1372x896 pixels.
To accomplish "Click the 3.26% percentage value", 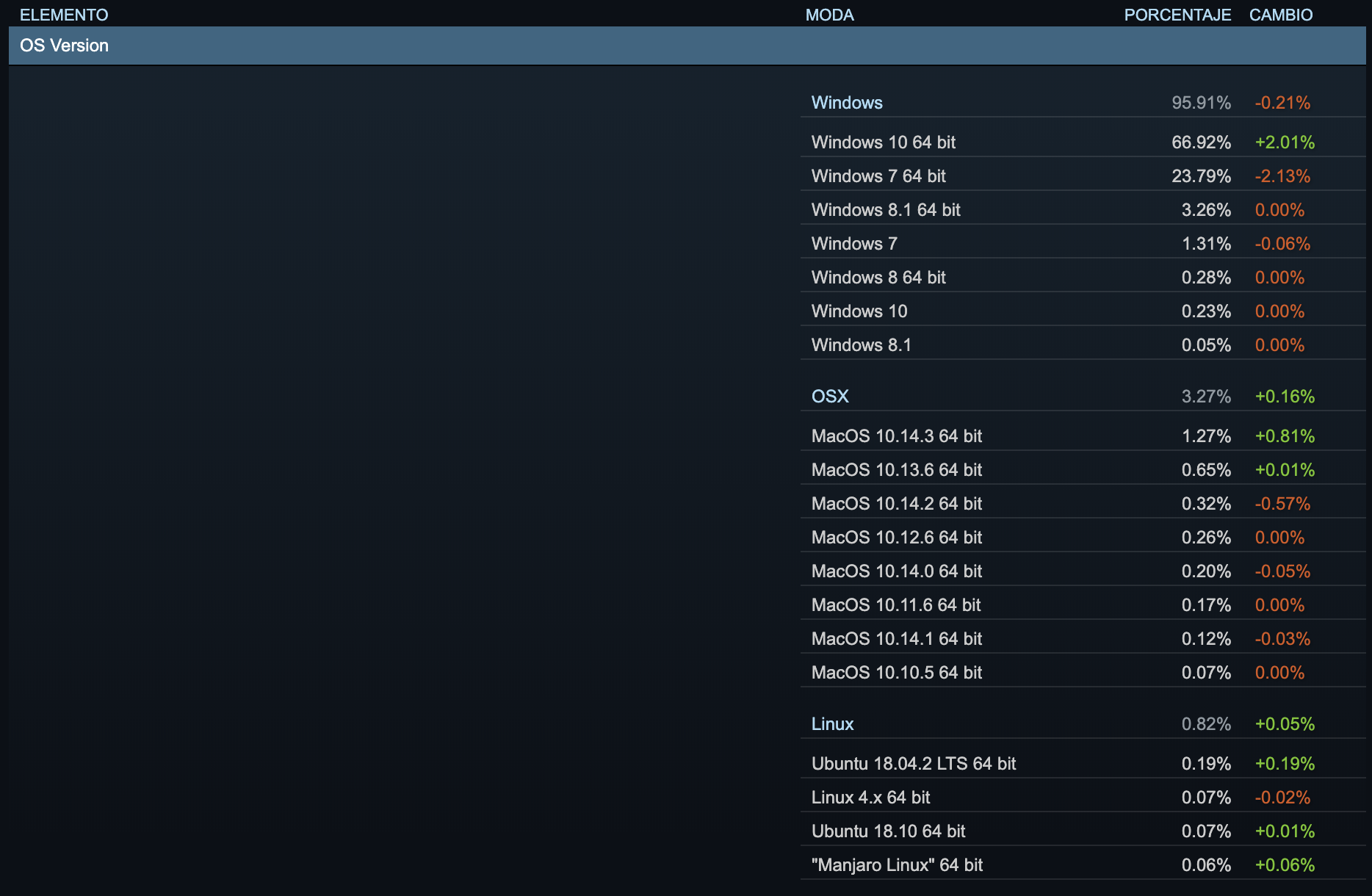I will point(1206,210).
